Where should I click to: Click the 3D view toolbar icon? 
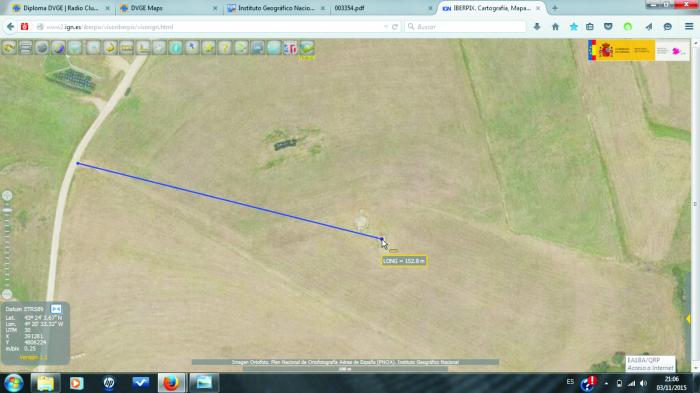290,47
